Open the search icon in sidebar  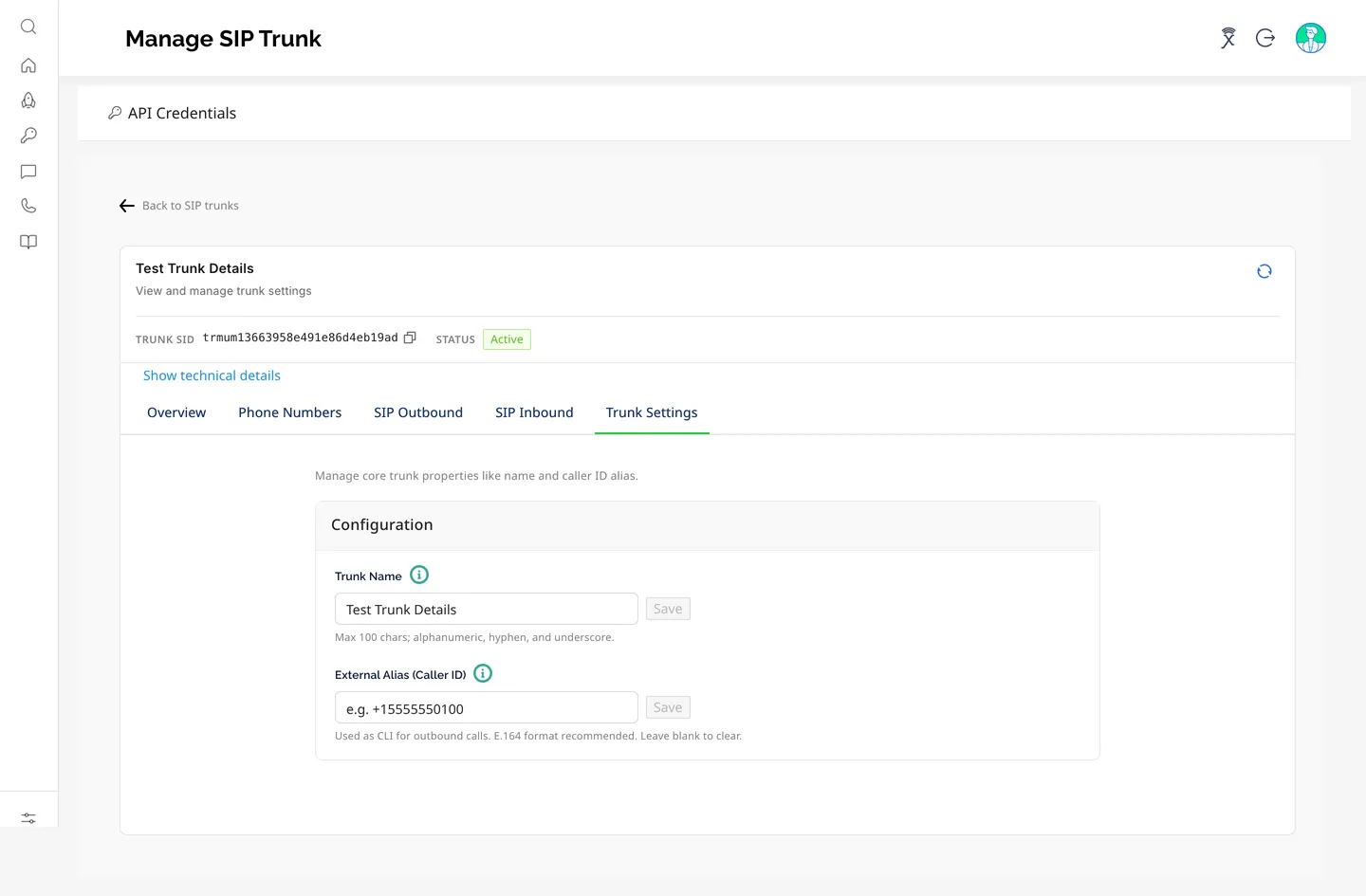pyautogui.click(x=28, y=27)
